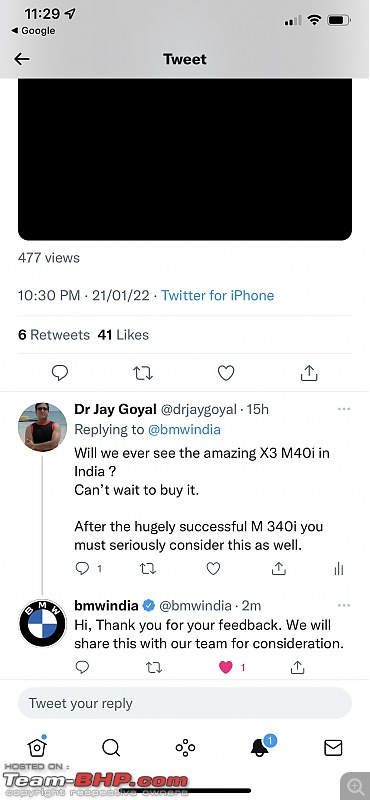Share the main tweet
Viewport: 370px width, 800px height.
click(309, 373)
